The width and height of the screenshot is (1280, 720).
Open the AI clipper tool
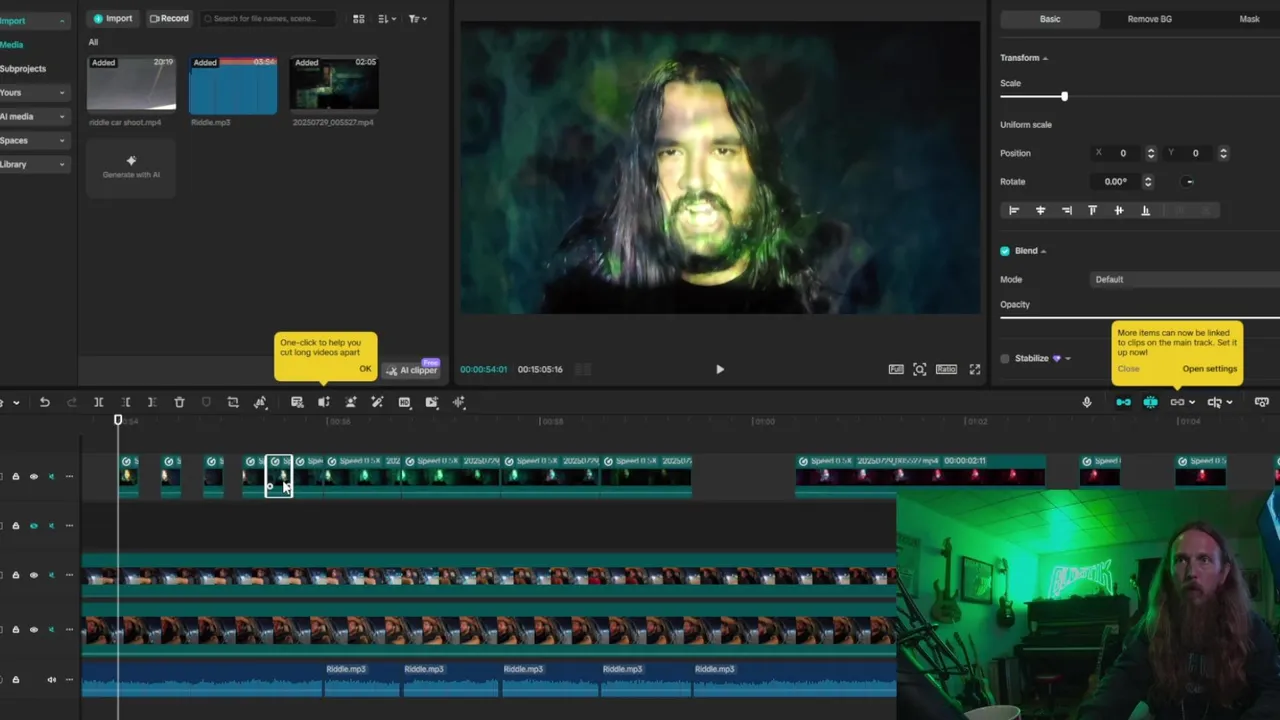(x=412, y=370)
